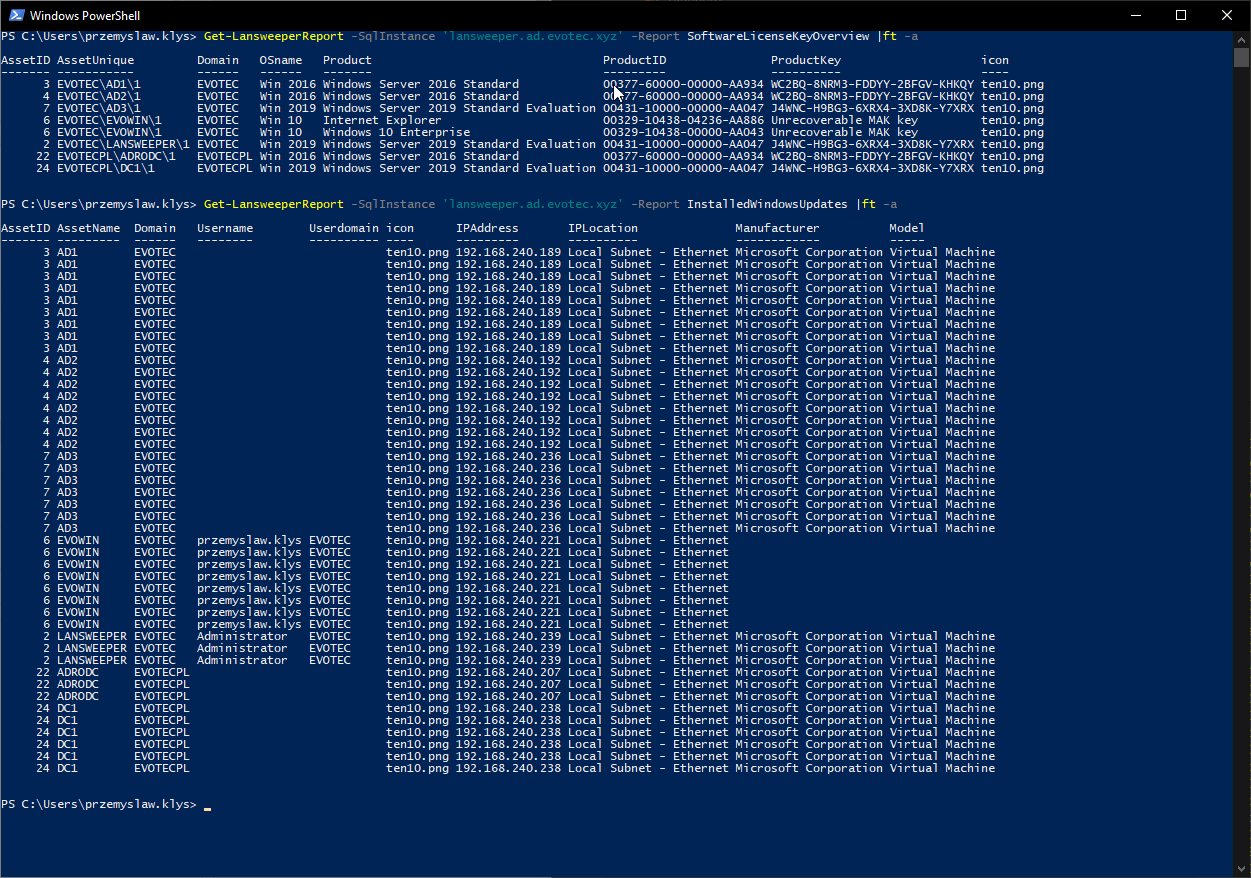Image resolution: width=1251 pixels, height=878 pixels.
Task: Maximize the Windows PowerShell window
Action: [x=1181, y=15]
